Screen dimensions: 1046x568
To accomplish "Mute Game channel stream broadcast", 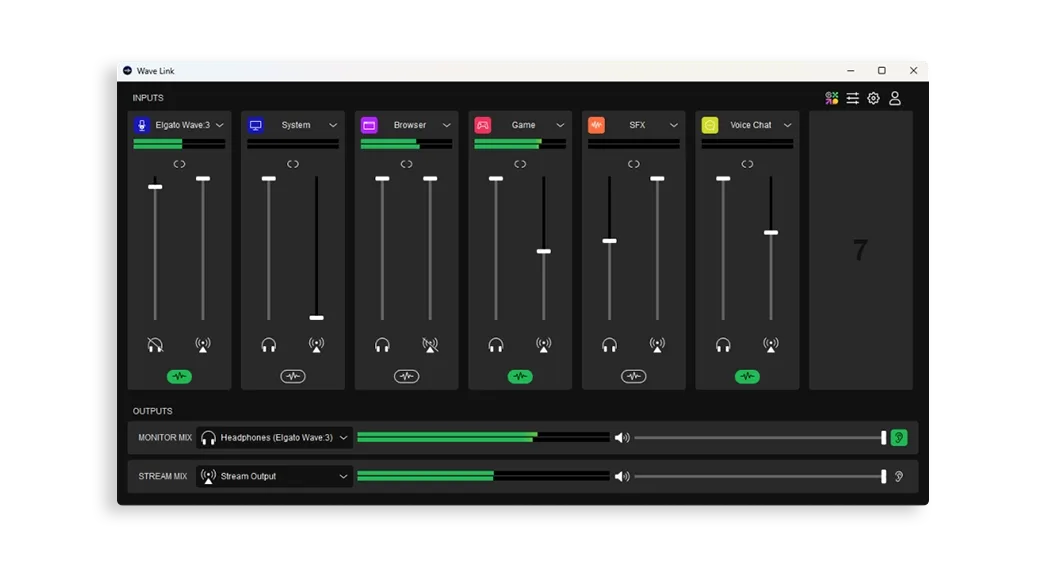I will pyautogui.click(x=544, y=345).
